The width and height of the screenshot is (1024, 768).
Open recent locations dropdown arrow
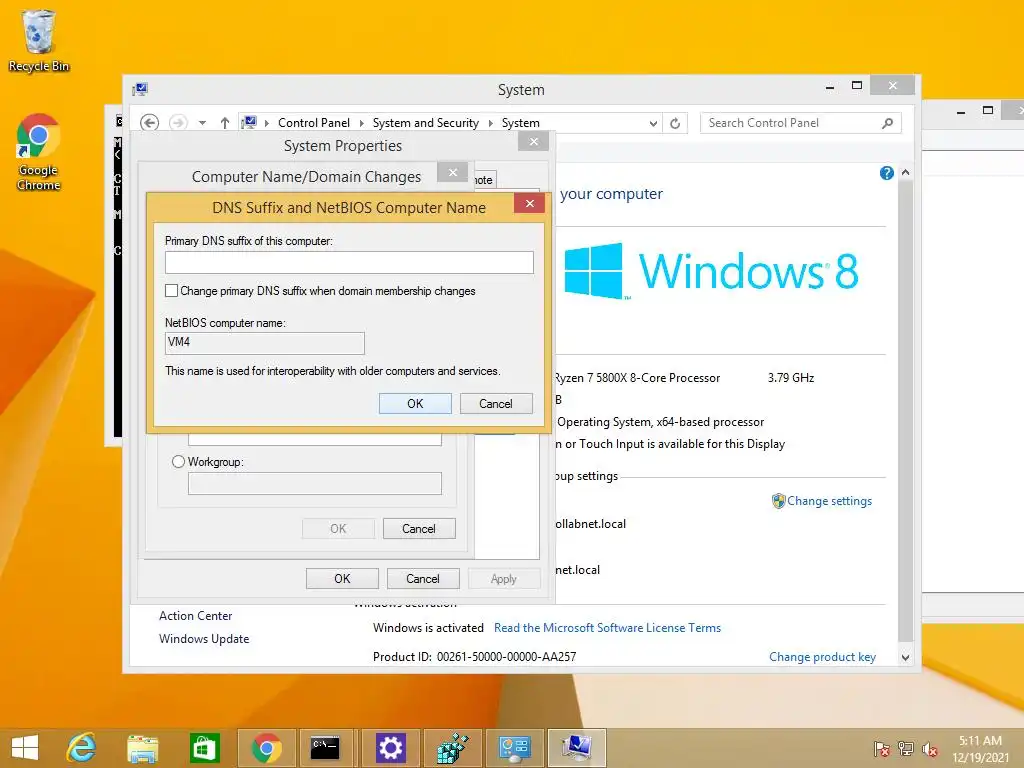tap(202, 123)
